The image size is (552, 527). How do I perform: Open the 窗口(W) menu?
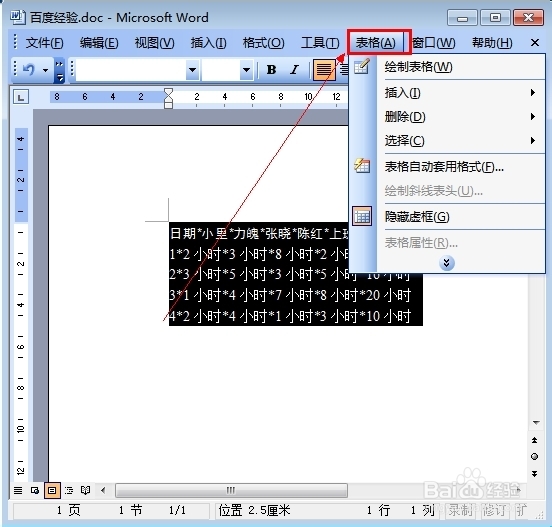(x=433, y=43)
